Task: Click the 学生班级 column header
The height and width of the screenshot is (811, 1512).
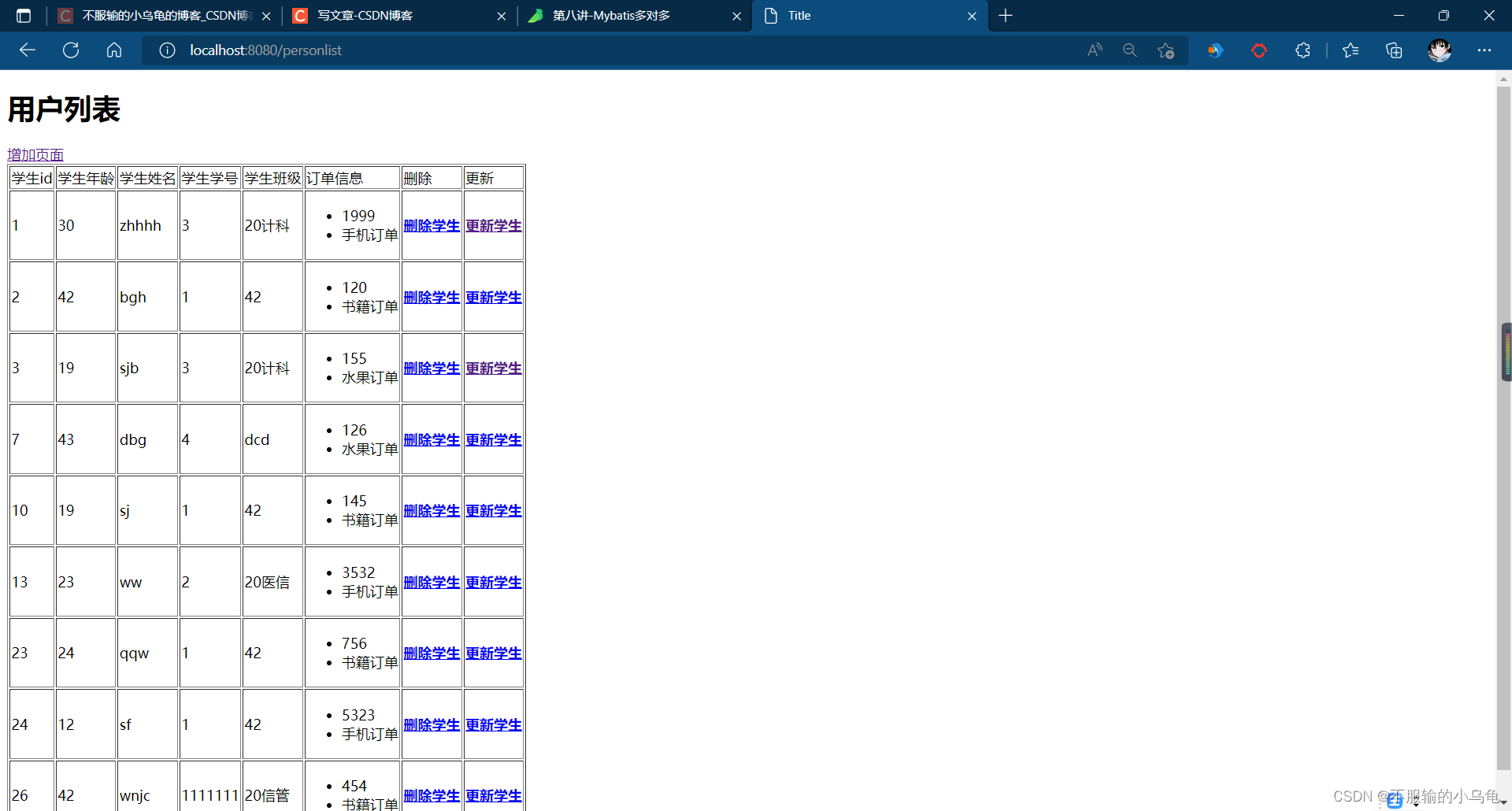Action: [x=272, y=179]
